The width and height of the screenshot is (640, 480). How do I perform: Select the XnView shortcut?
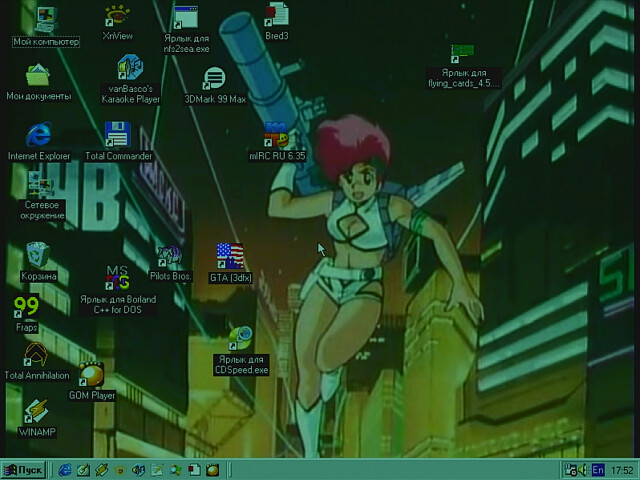coord(118,16)
